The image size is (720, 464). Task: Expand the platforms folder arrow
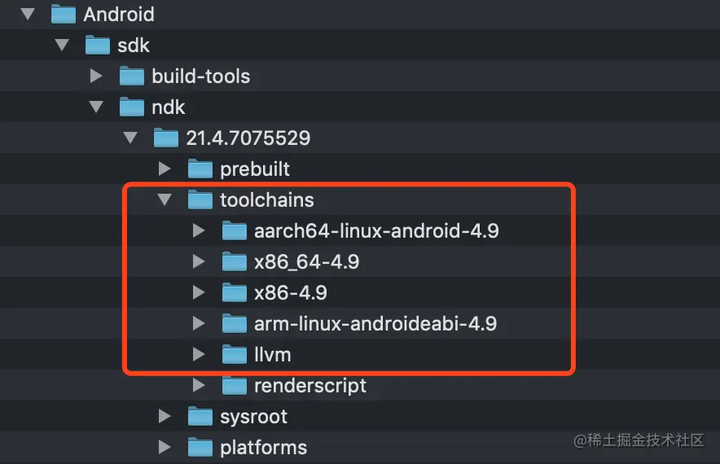(164, 447)
